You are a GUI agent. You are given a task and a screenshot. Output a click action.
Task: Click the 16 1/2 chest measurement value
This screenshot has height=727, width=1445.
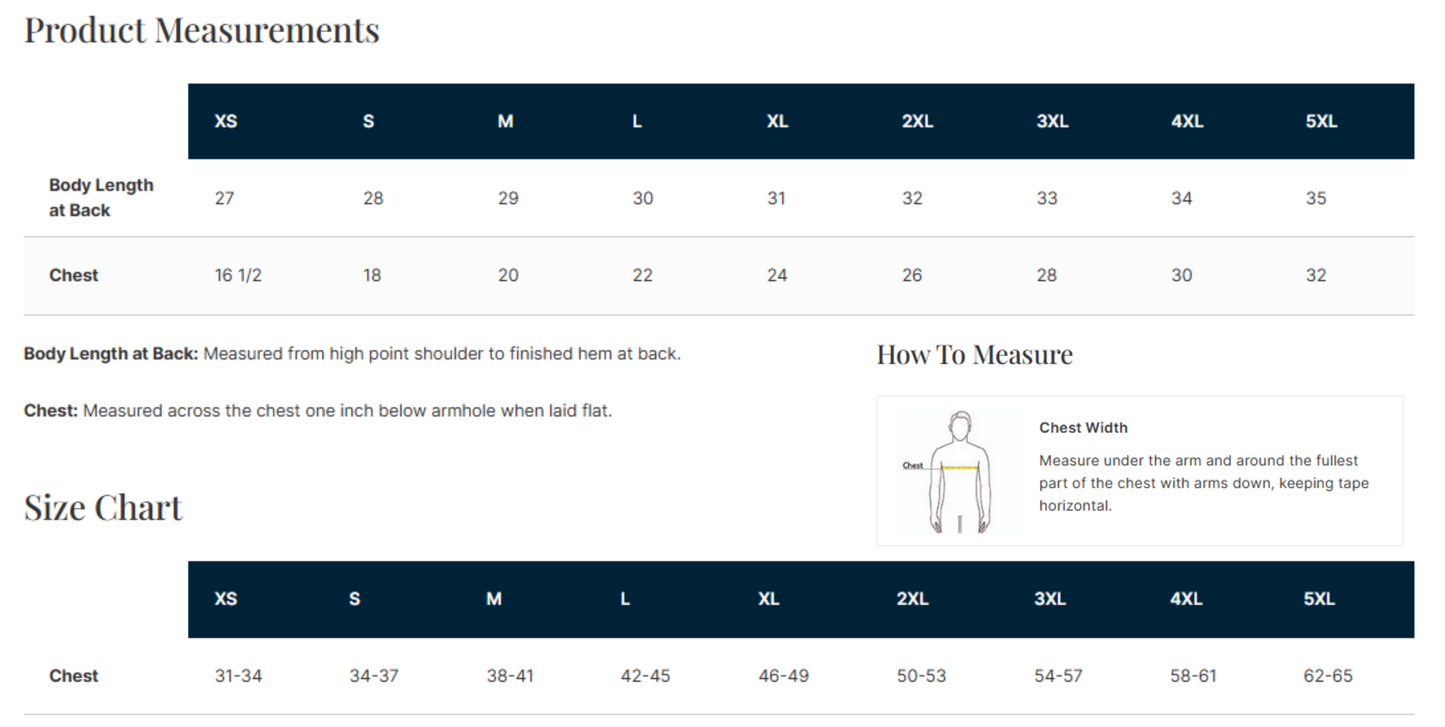pos(238,275)
